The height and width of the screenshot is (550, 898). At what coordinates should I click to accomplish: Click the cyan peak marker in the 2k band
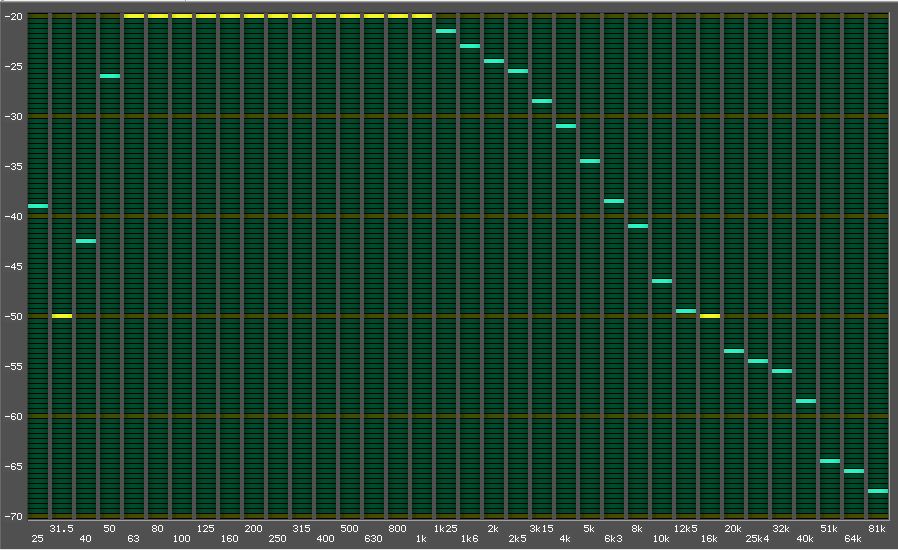494,61
